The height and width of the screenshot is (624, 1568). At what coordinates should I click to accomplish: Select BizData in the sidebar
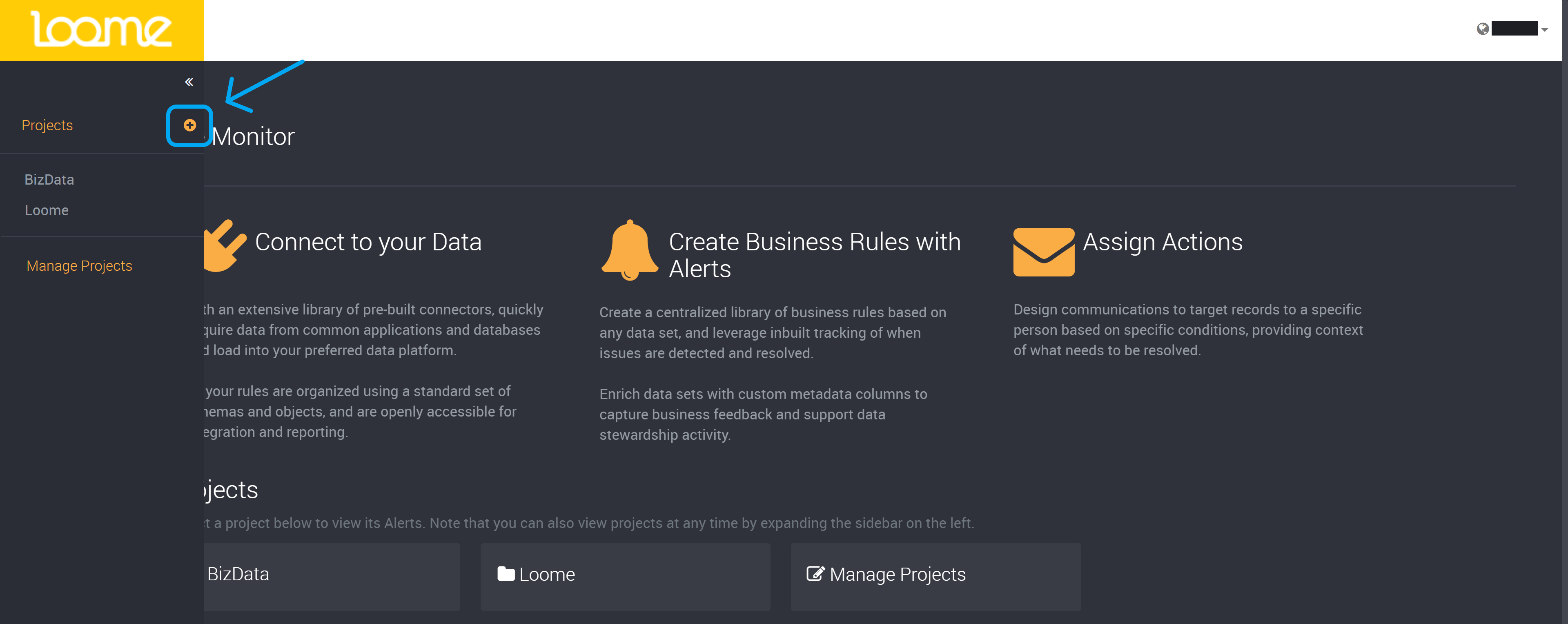point(49,180)
